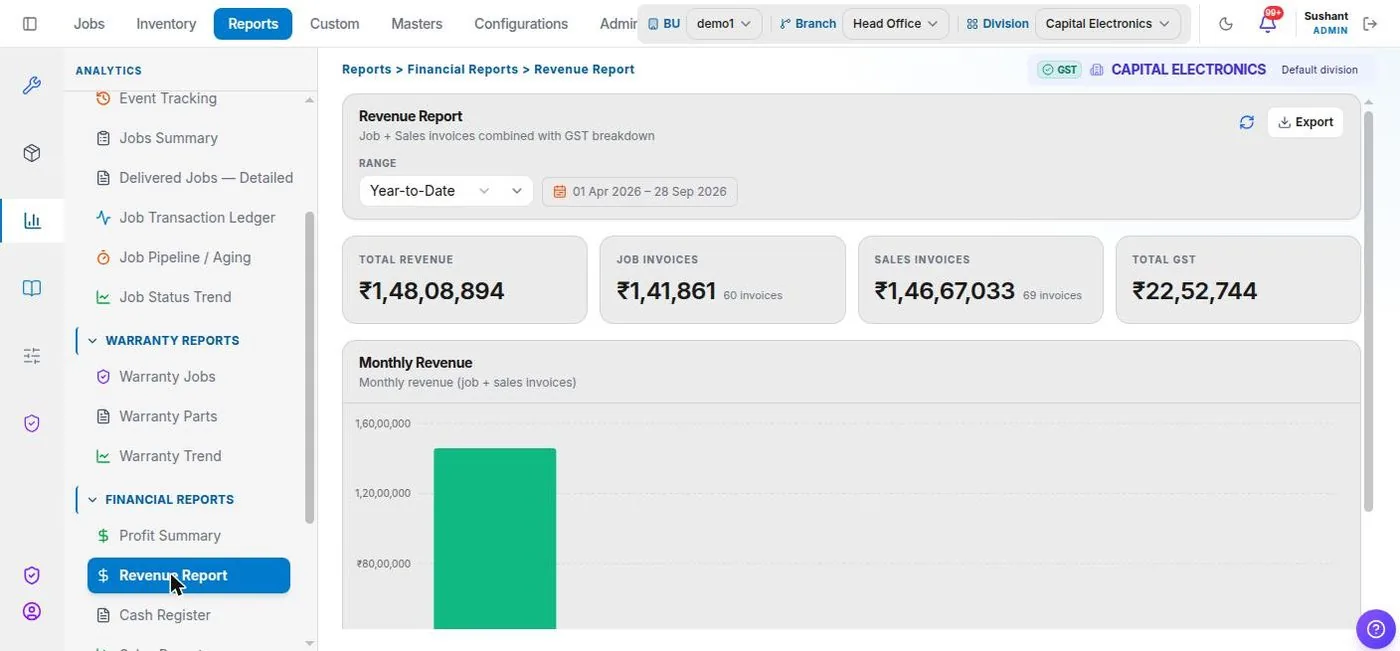This screenshot has width=1400, height=651.
Task: Export the Revenue Report
Action: coord(1305,122)
